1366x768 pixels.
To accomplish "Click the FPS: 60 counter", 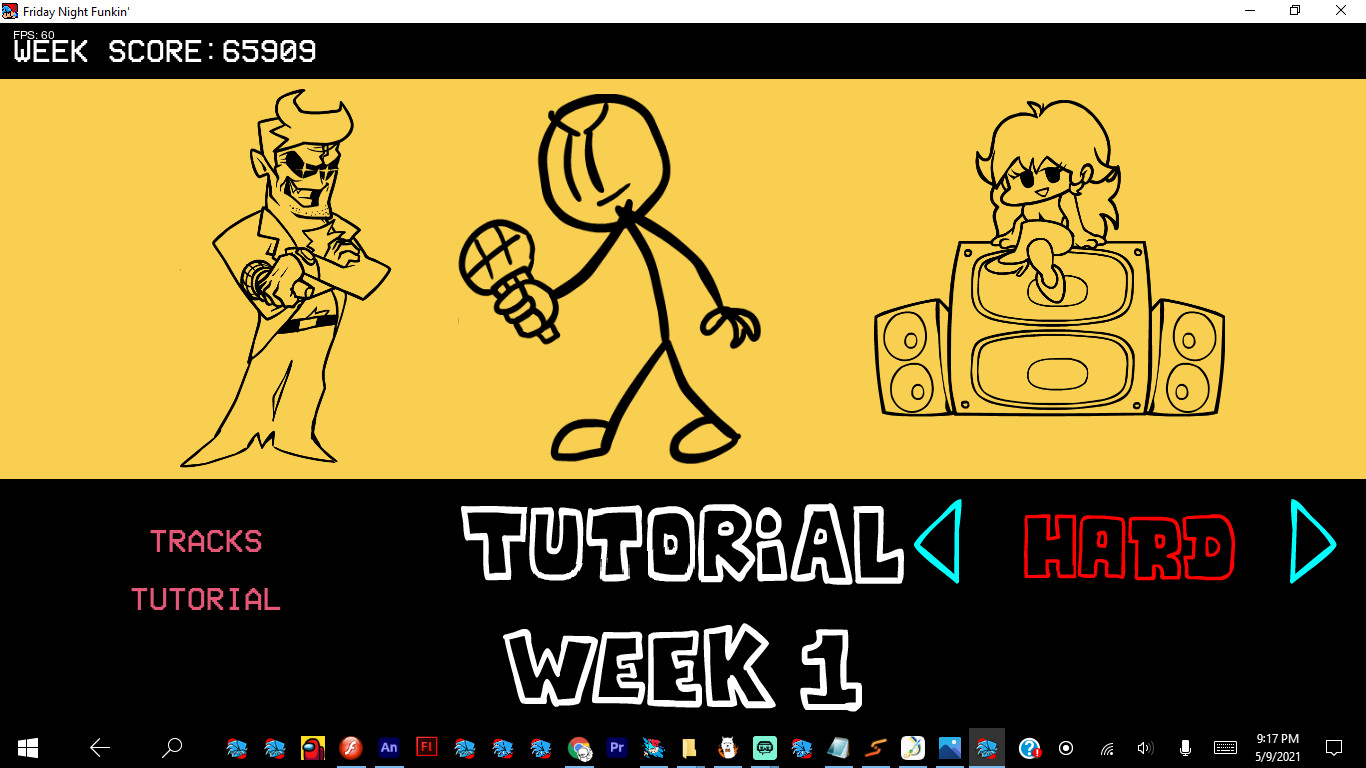I will tap(34, 35).
